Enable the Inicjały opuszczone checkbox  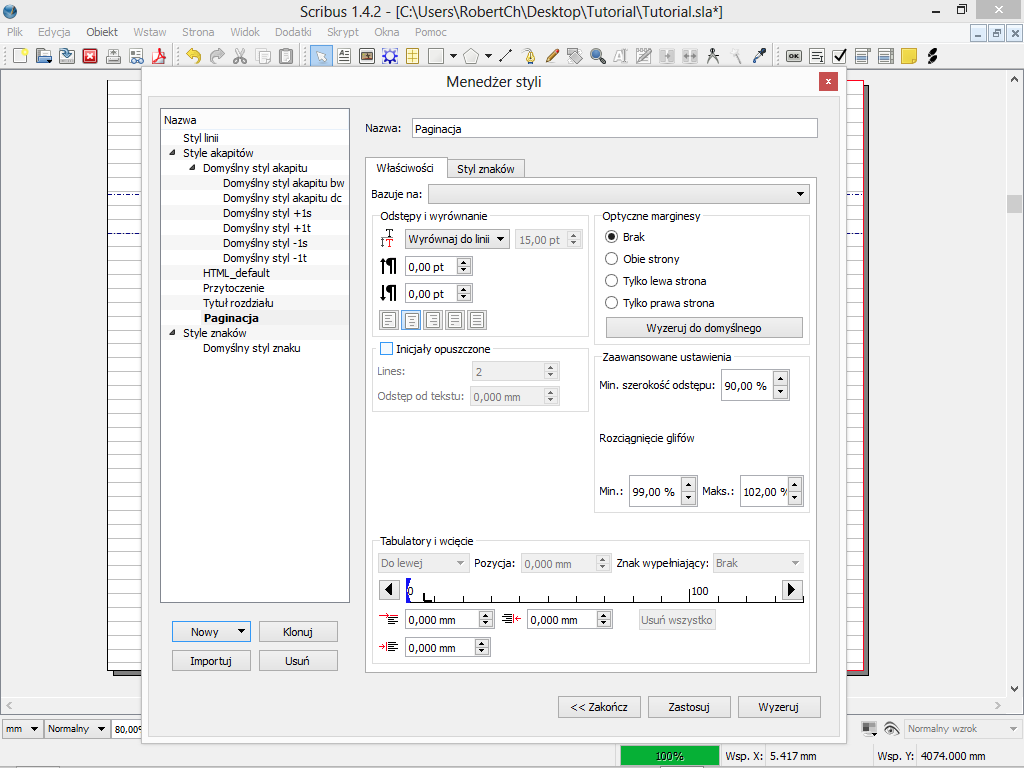pos(387,349)
